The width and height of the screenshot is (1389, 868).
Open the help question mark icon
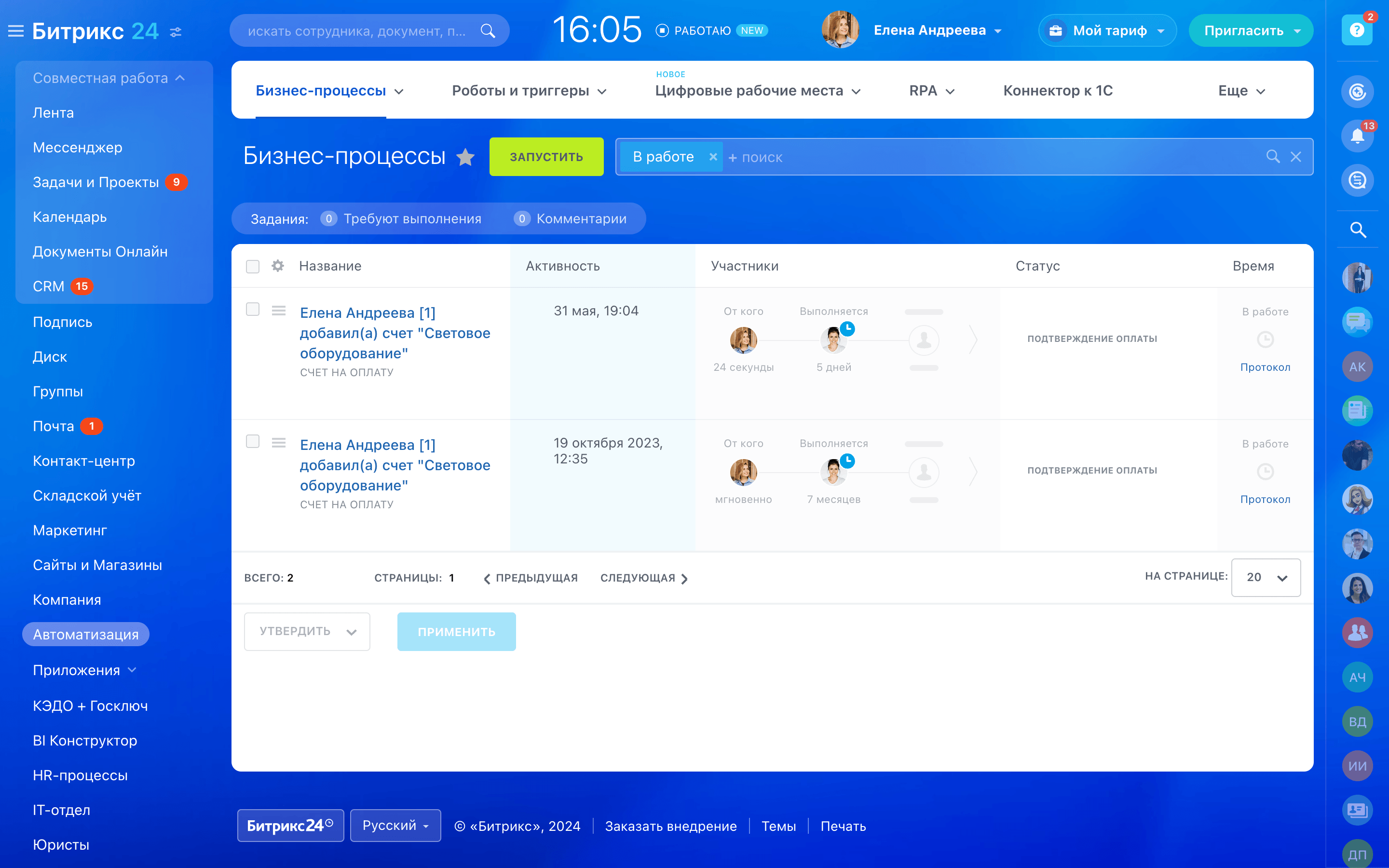click(1357, 30)
